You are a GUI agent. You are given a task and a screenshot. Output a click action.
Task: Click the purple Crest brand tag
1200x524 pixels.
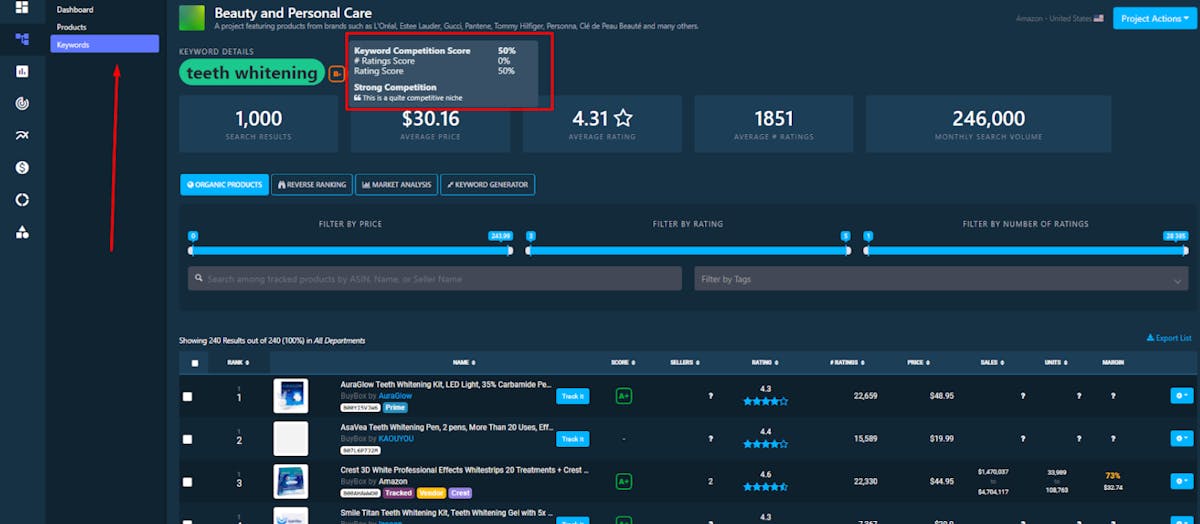pos(460,493)
